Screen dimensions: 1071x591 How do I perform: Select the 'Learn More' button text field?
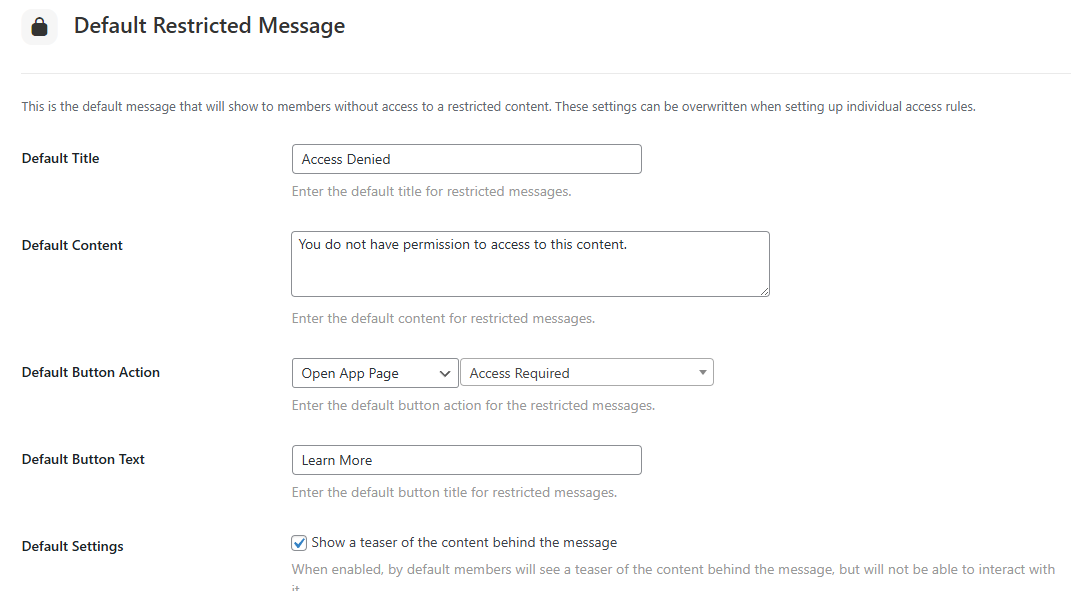pyautogui.click(x=466, y=459)
